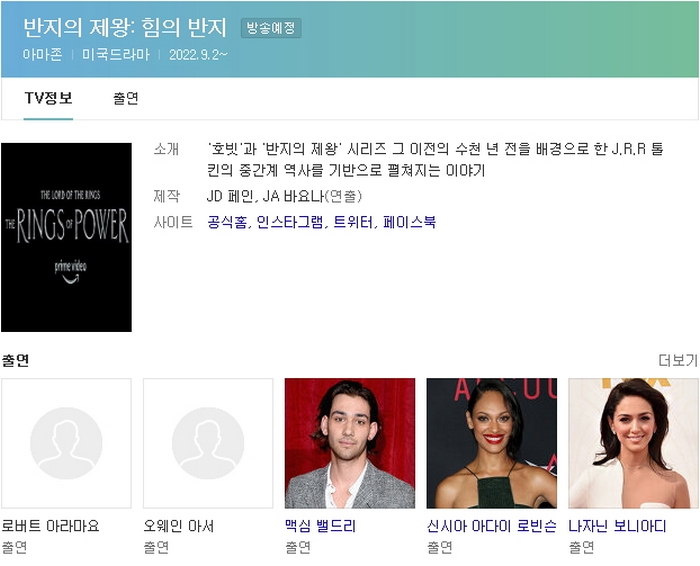Open The Rings of Power poster image
Screen dimensions: 700x566
(x=67, y=237)
